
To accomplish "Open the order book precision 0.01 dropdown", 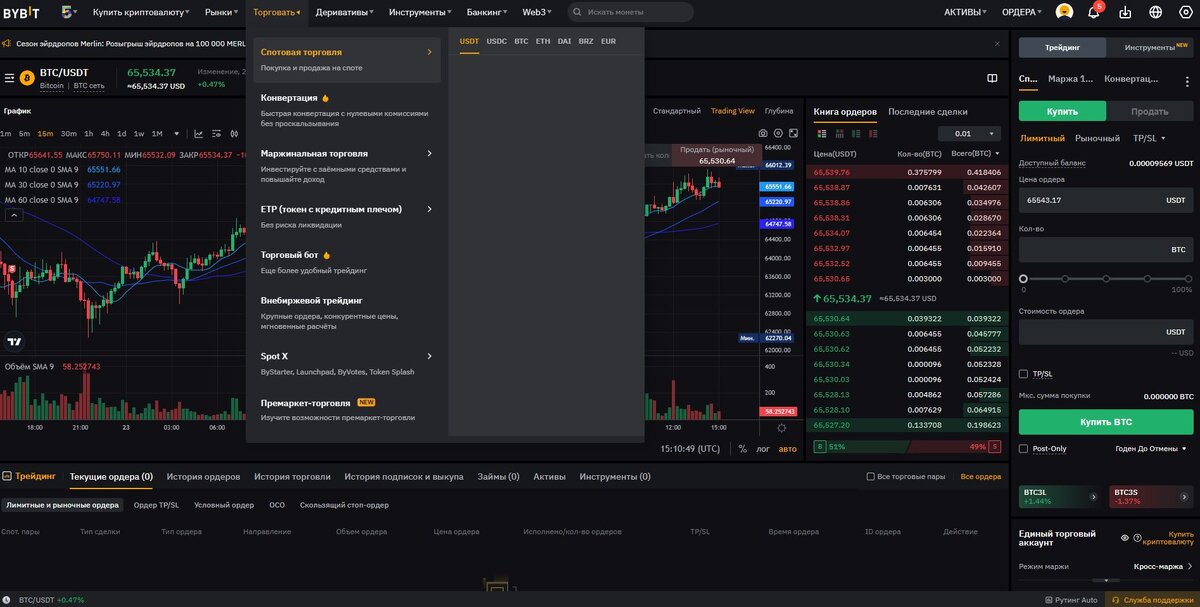I will (x=969, y=134).
